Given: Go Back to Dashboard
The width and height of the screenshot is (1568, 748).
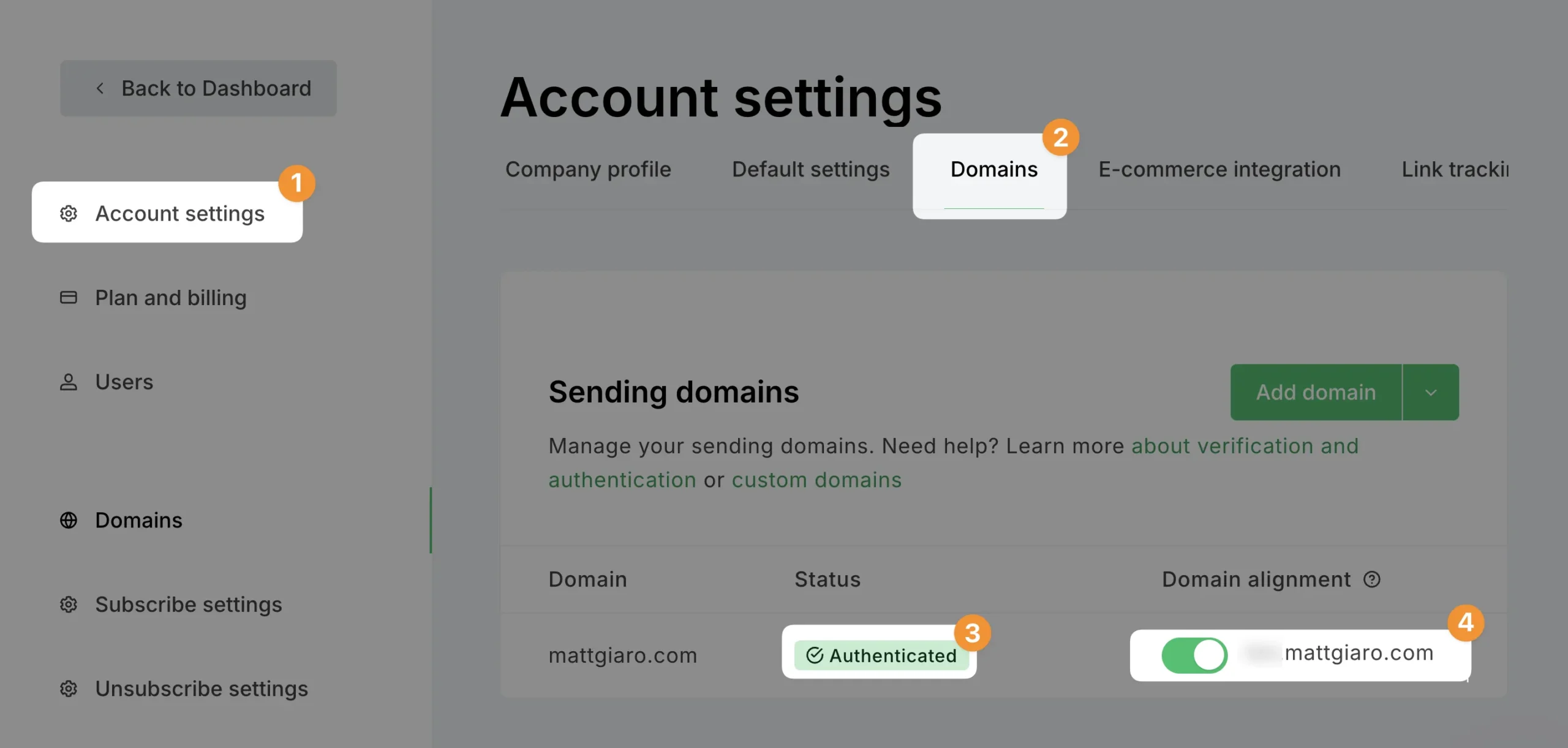Looking at the screenshot, I should click(x=198, y=89).
